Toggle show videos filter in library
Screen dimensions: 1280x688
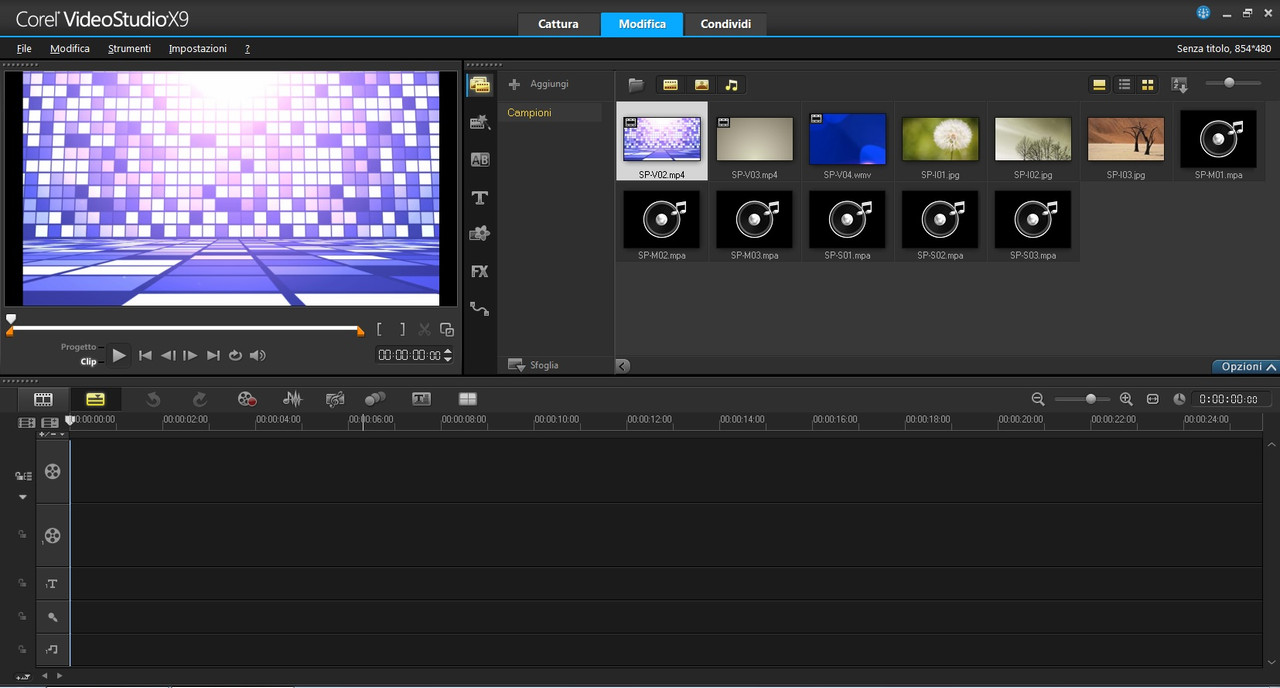[670, 85]
